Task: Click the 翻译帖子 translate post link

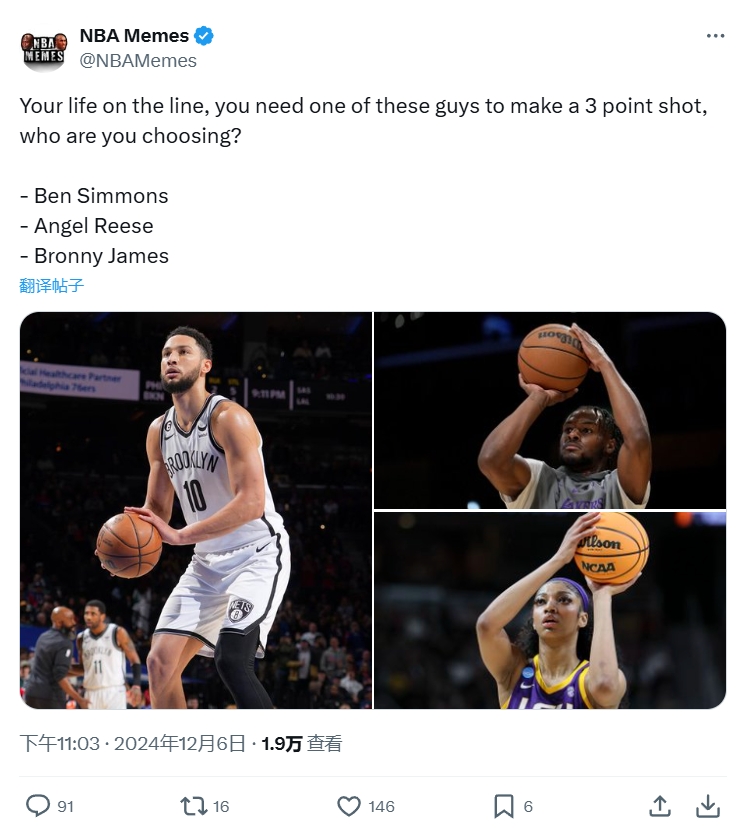Action: 52,286
